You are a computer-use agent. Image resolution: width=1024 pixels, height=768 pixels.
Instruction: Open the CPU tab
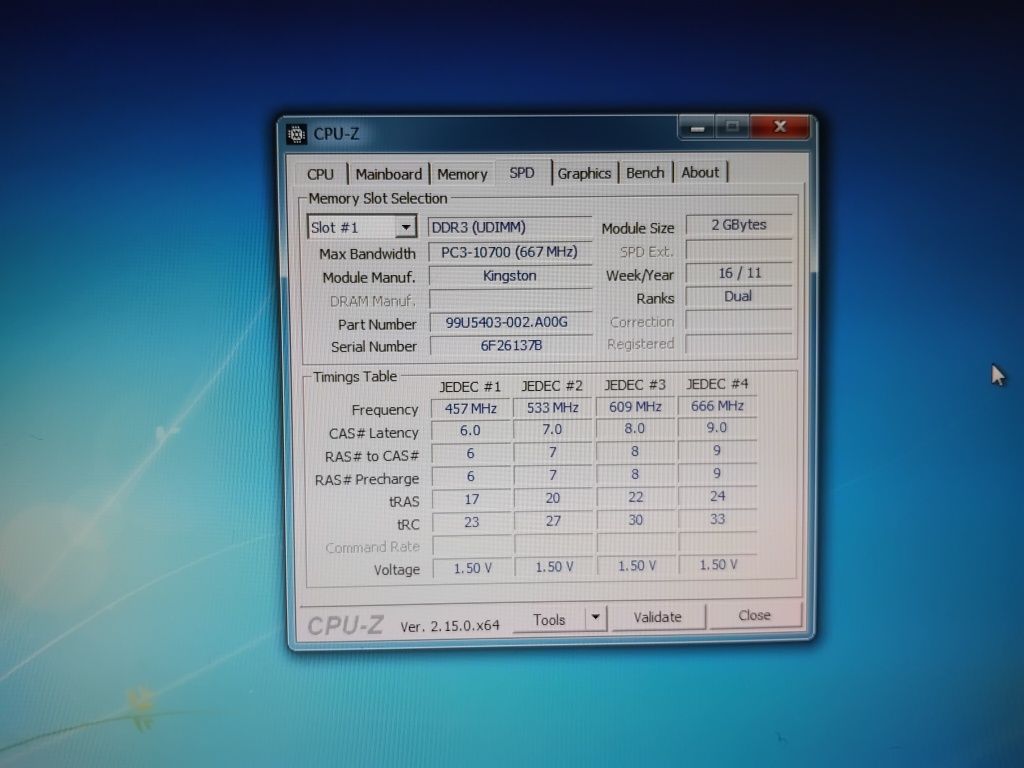point(320,174)
